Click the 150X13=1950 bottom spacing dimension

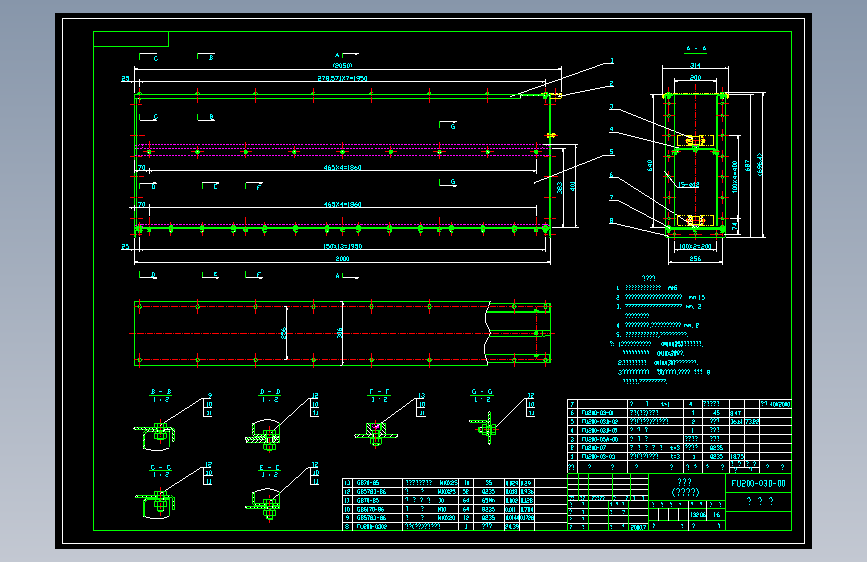[x=342, y=246]
